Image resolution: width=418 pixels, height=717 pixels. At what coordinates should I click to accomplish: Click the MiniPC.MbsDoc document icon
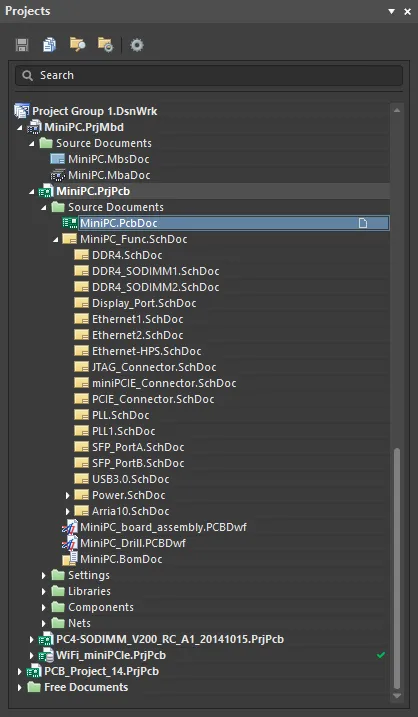tap(58, 159)
